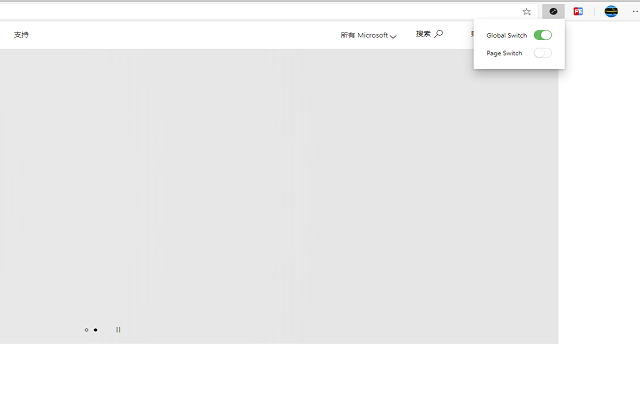Open the browser three-dot menu
Screen dimensions: 640x400
click(x=635, y=11)
